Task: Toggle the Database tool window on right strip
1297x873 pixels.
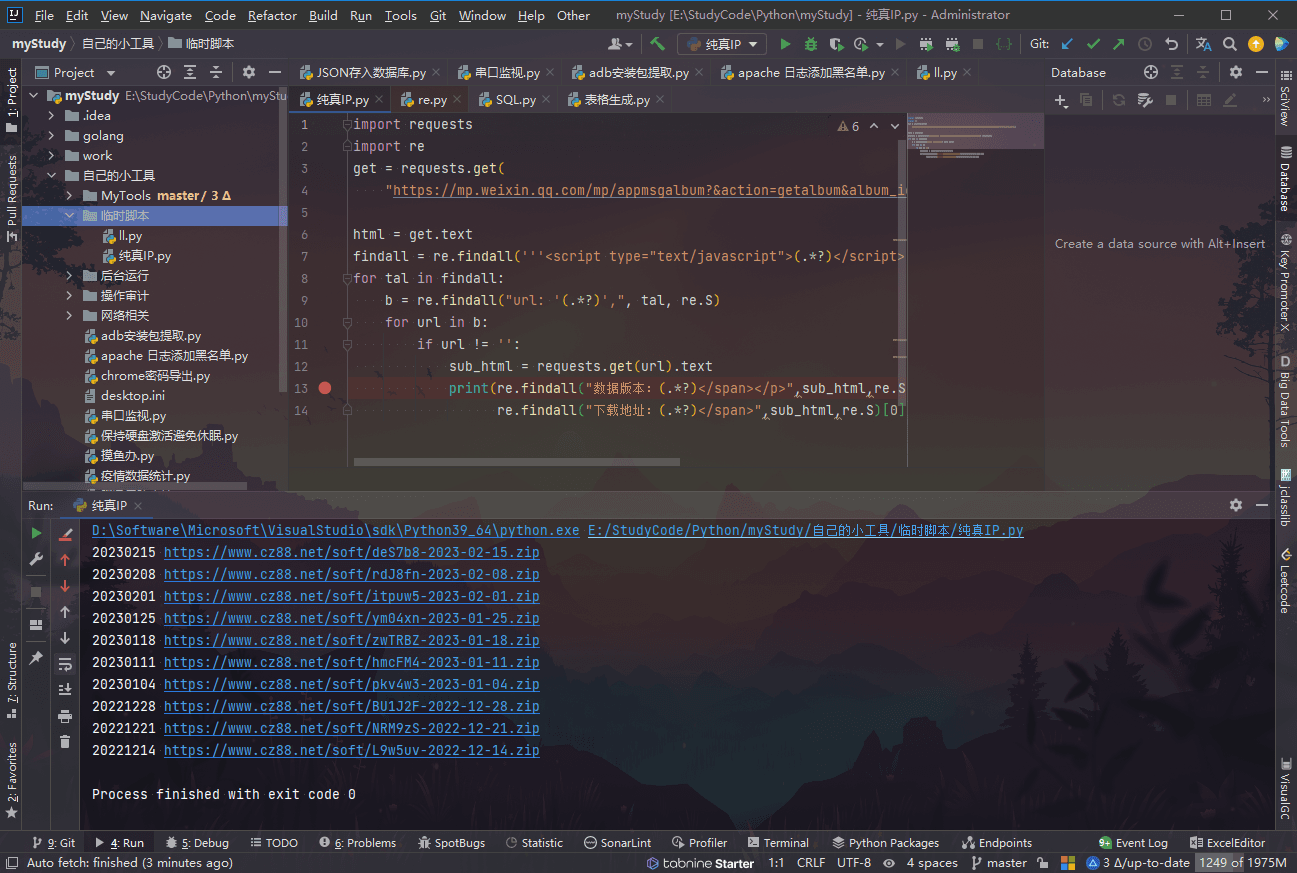Action: (1285, 179)
